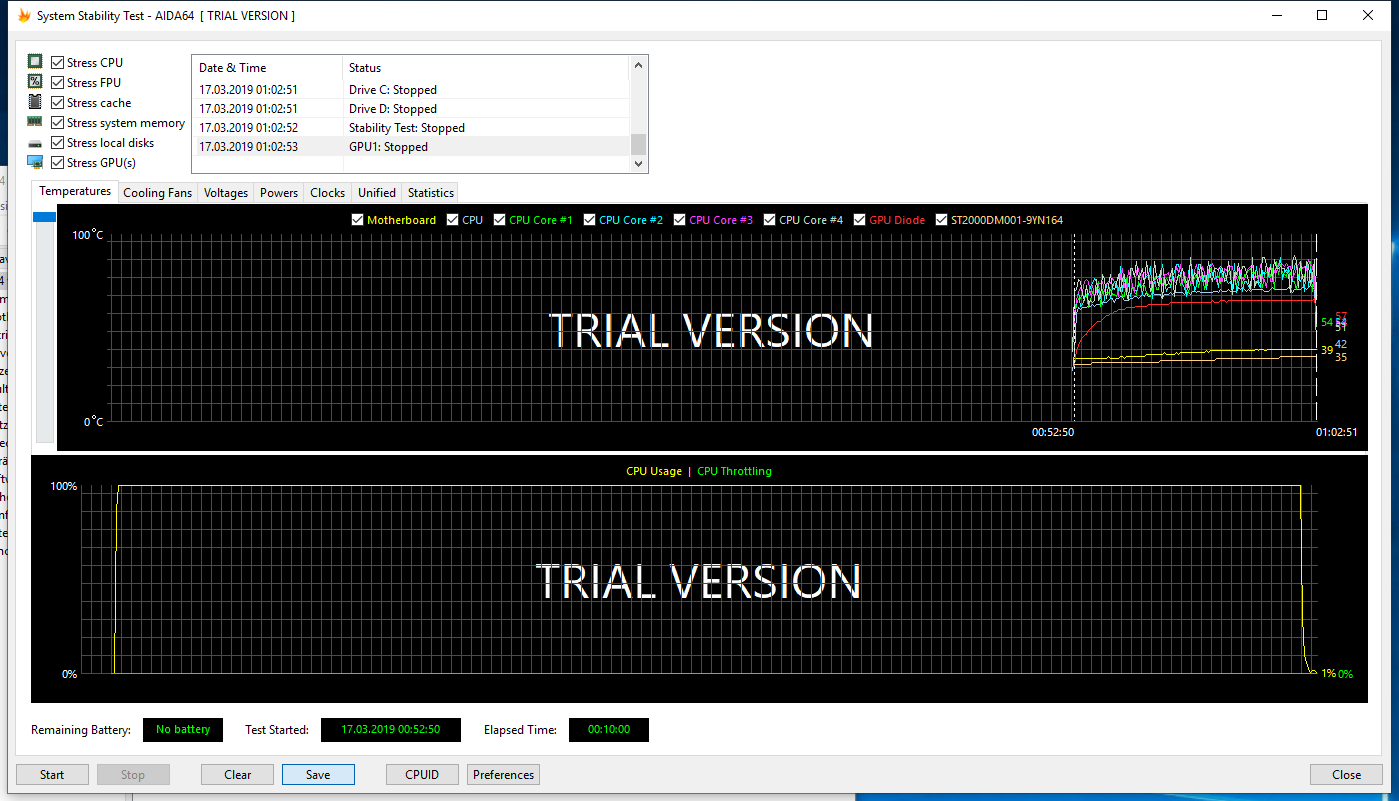Click the percent icon beside Stress FPU
This screenshot has height=801, width=1399.
35,82
